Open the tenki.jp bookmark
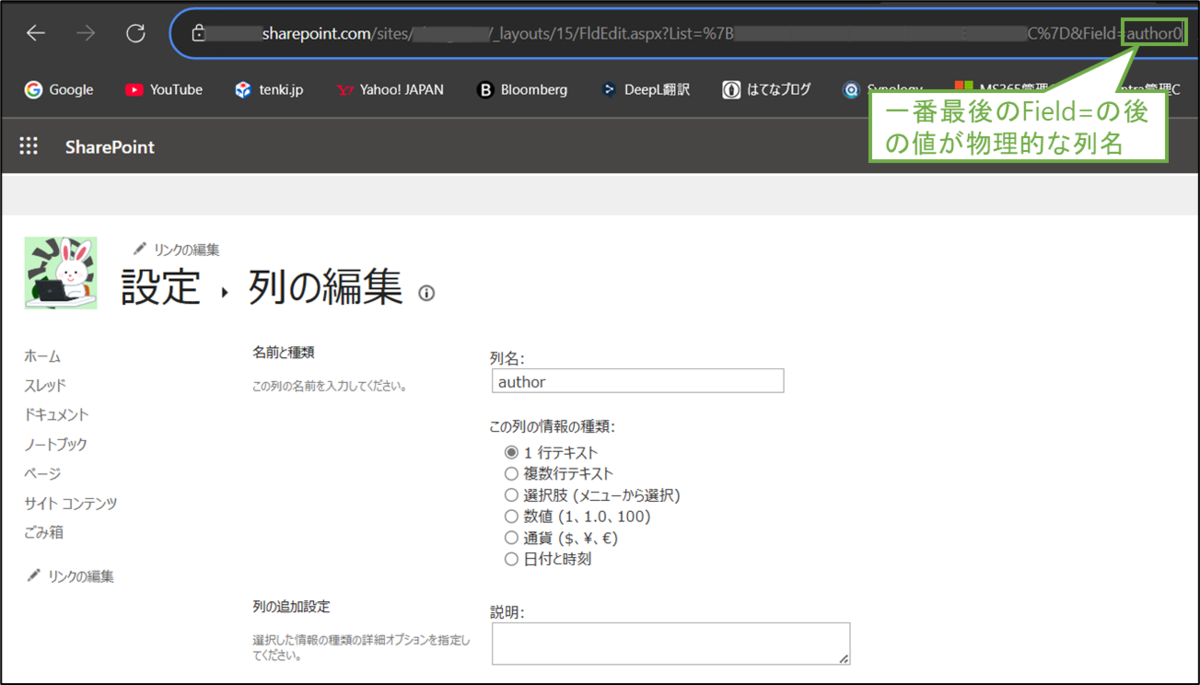The width and height of the screenshot is (1200, 685). click(x=272, y=89)
